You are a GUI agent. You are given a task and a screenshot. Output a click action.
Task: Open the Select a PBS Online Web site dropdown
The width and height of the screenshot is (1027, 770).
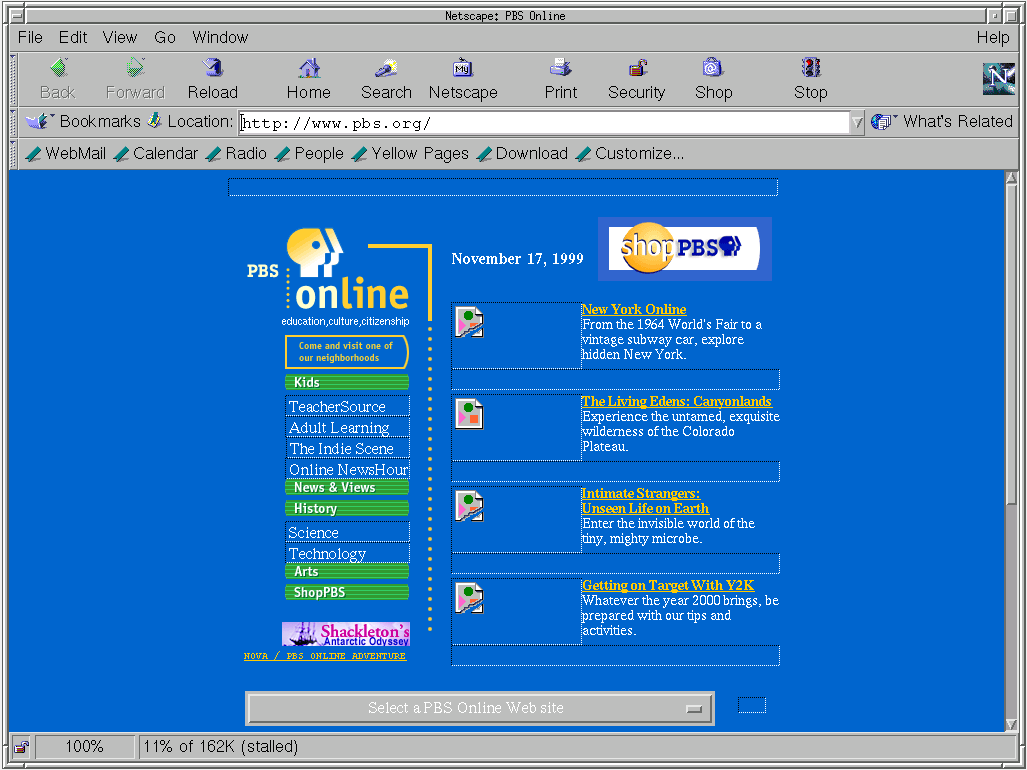tap(480, 708)
